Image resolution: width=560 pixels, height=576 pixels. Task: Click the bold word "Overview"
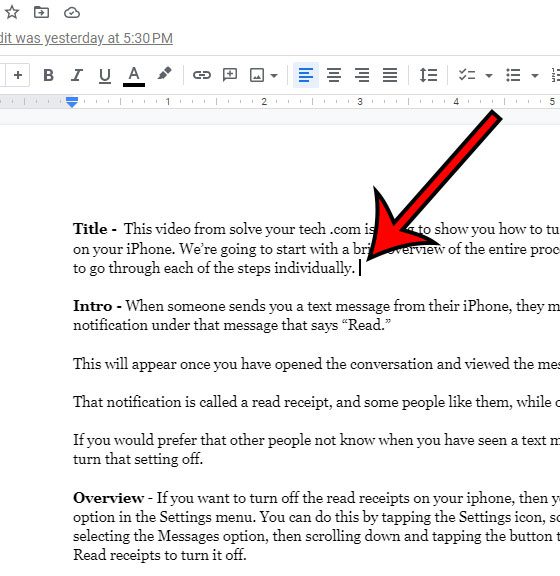108,498
